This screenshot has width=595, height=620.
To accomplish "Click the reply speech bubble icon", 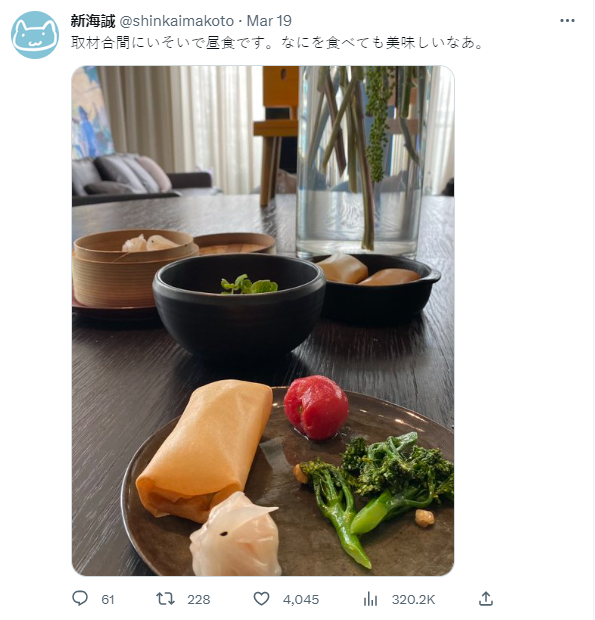I will [x=80, y=598].
